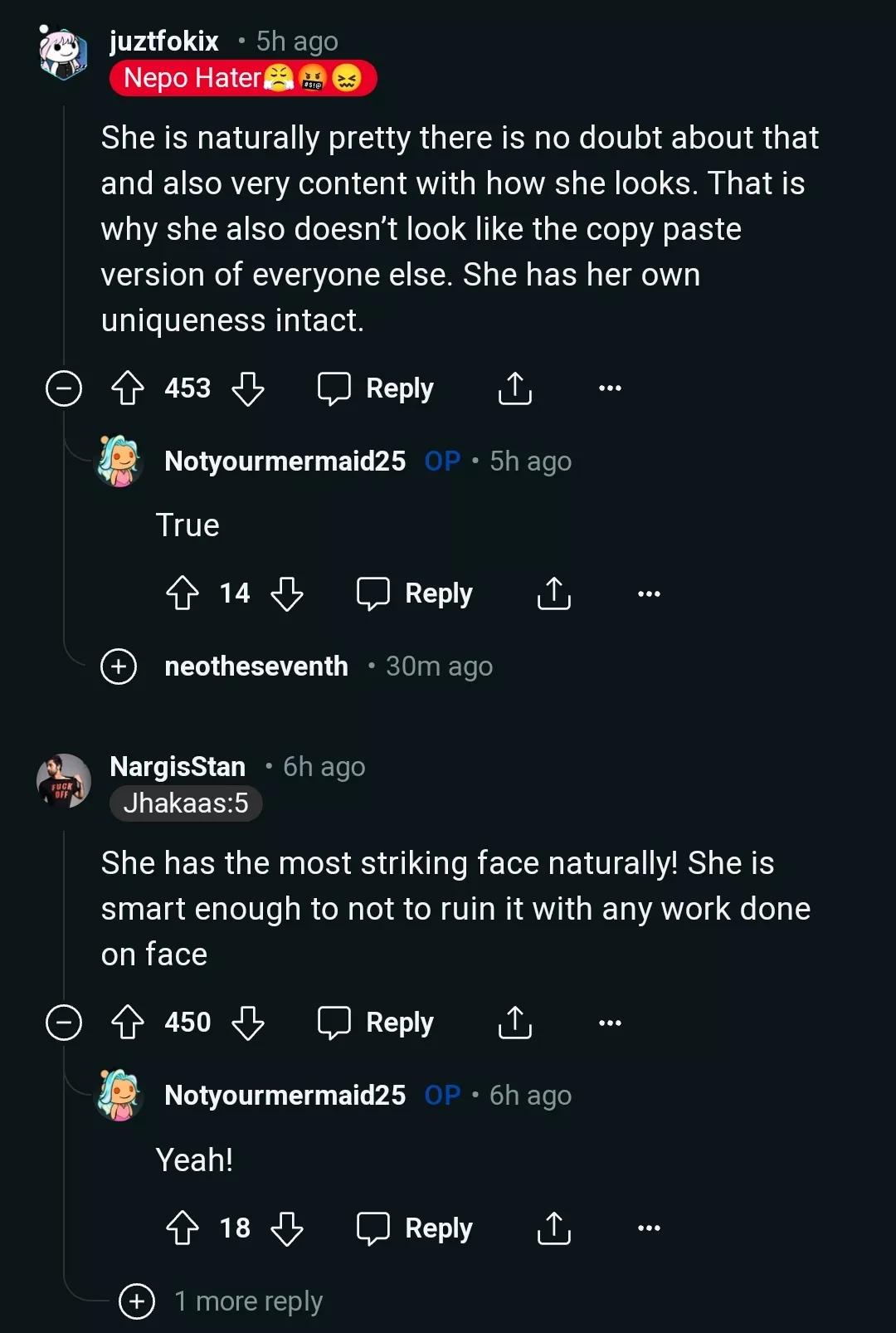Open more options on NargisStan's comment
The height and width of the screenshot is (1333, 896).
pos(610,1022)
